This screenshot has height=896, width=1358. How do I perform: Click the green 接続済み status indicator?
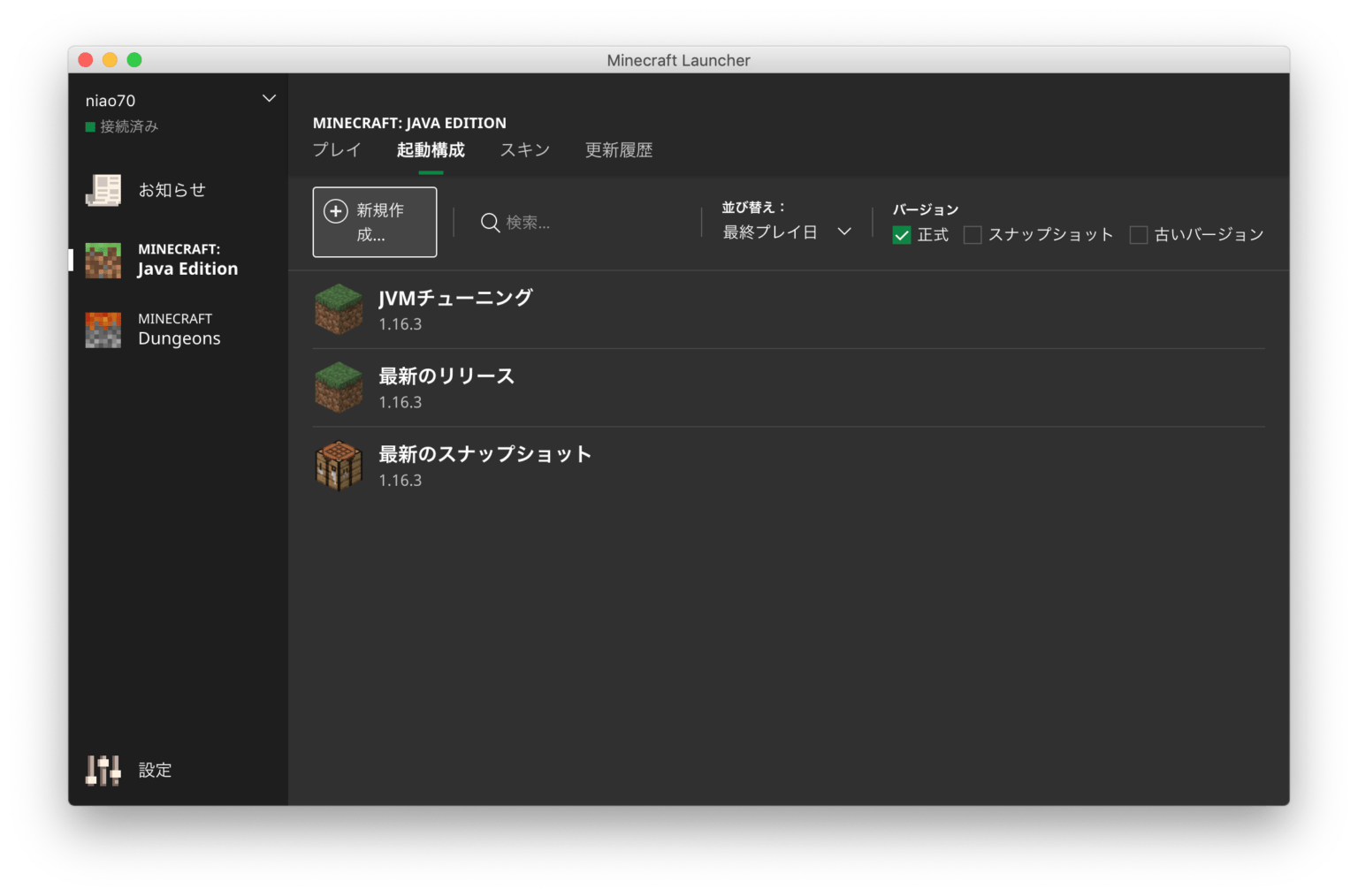coord(90,127)
